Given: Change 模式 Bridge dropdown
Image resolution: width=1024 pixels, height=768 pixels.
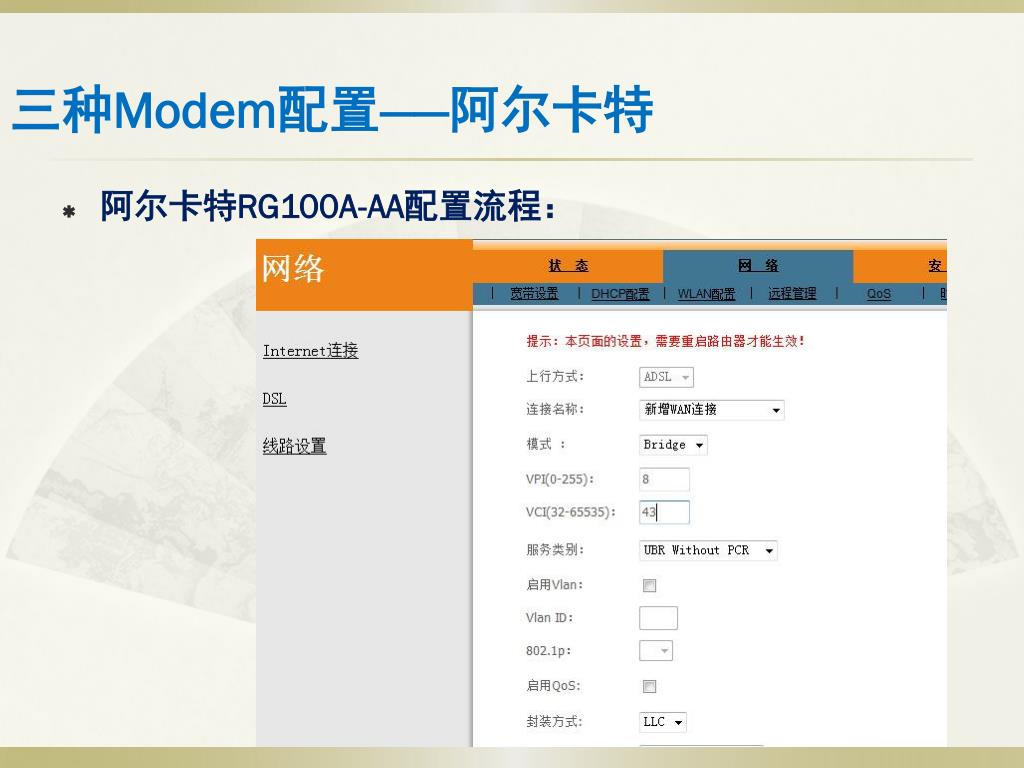Looking at the screenshot, I should tap(673, 445).
